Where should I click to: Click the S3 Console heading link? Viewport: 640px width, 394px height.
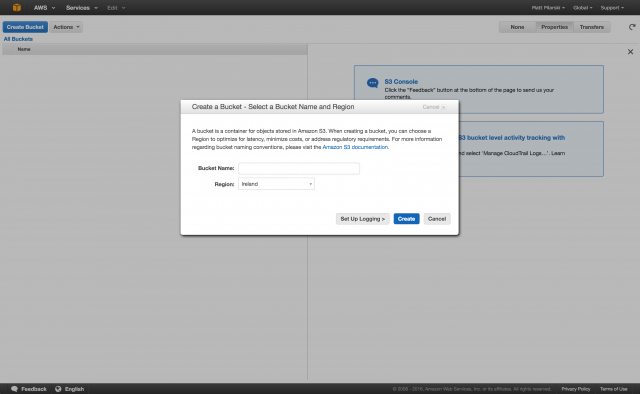pos(401,82)
